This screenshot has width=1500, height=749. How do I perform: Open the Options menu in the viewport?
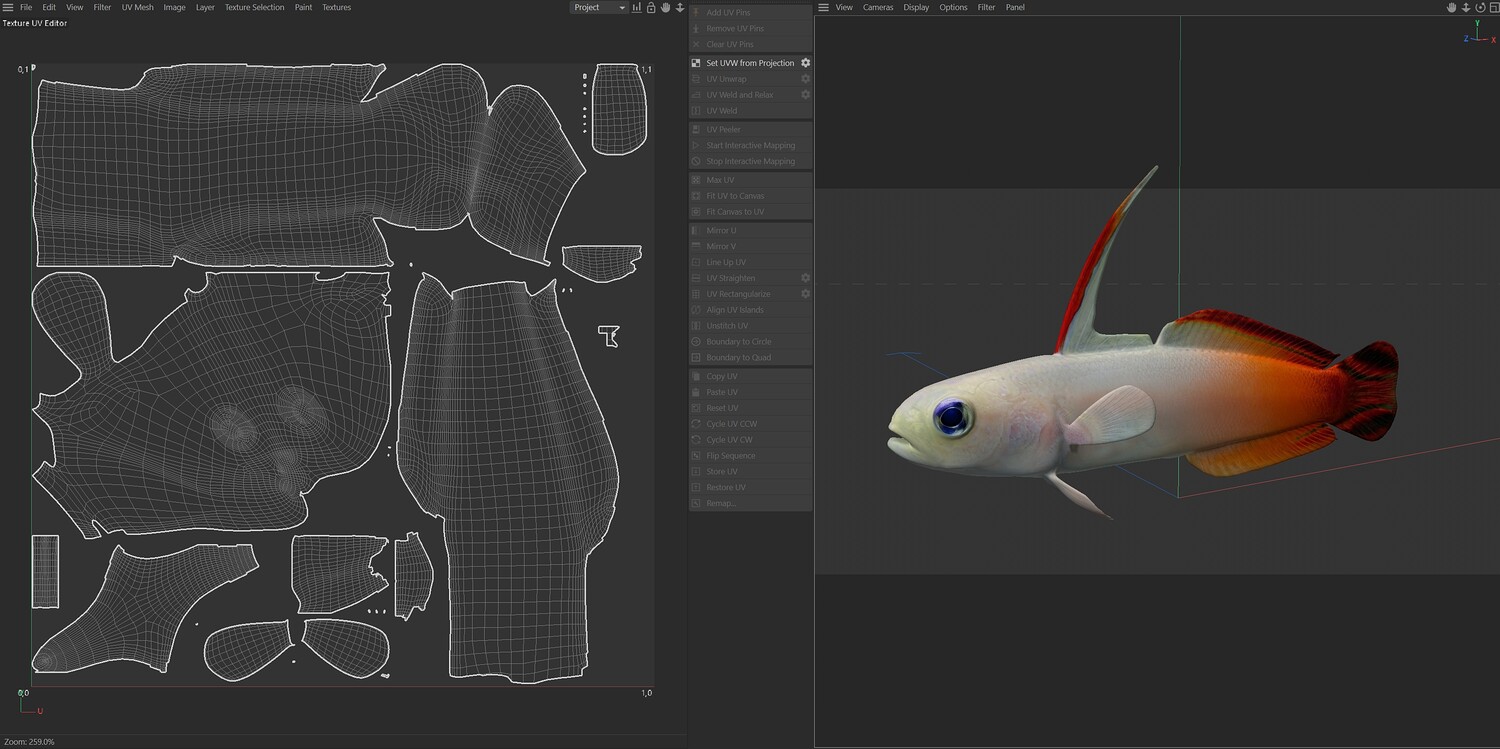coord(953,7)
